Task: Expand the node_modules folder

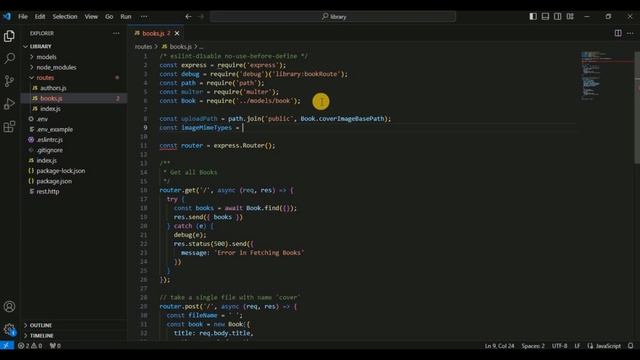Action: [x=56, y=67]
